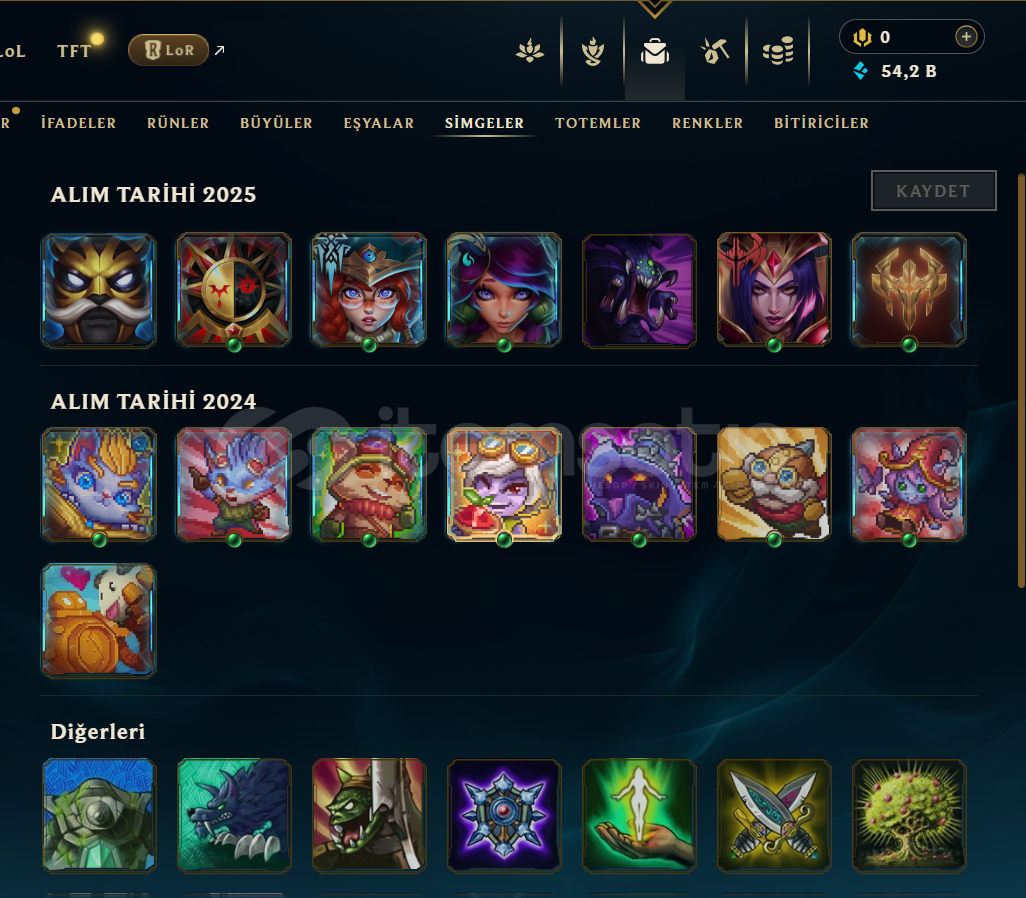Click the lotus flower navigation icon

pyautogui.click(x=529, y=51)
